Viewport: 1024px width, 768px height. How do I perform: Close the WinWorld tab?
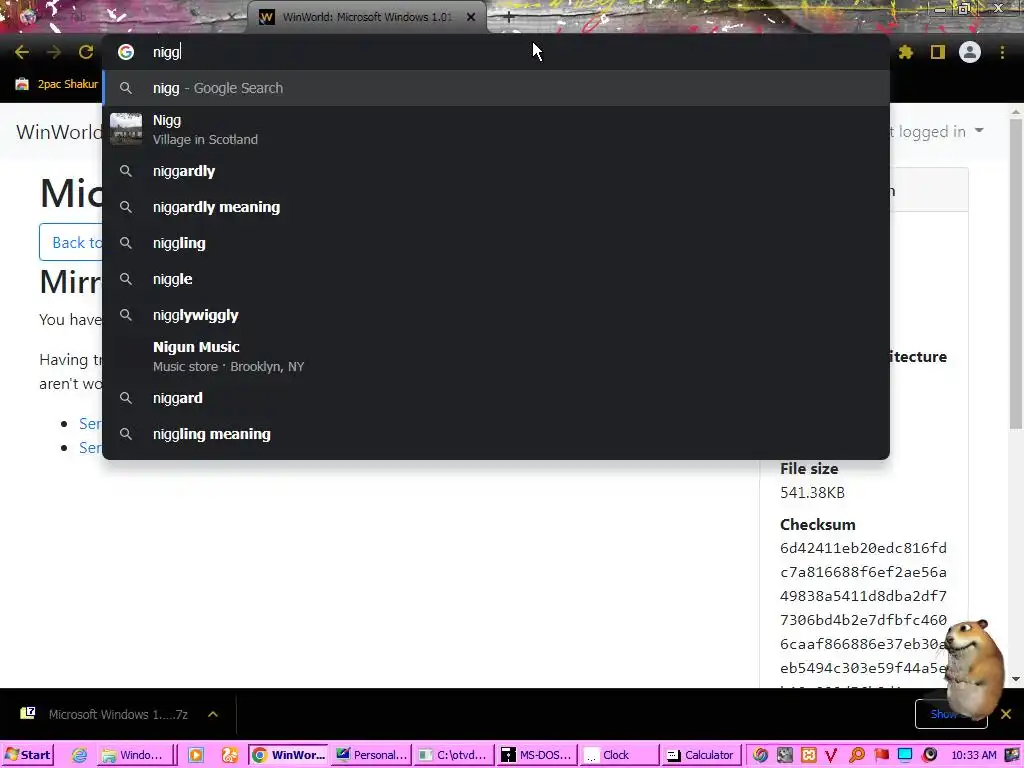click(x=471, y=17)
